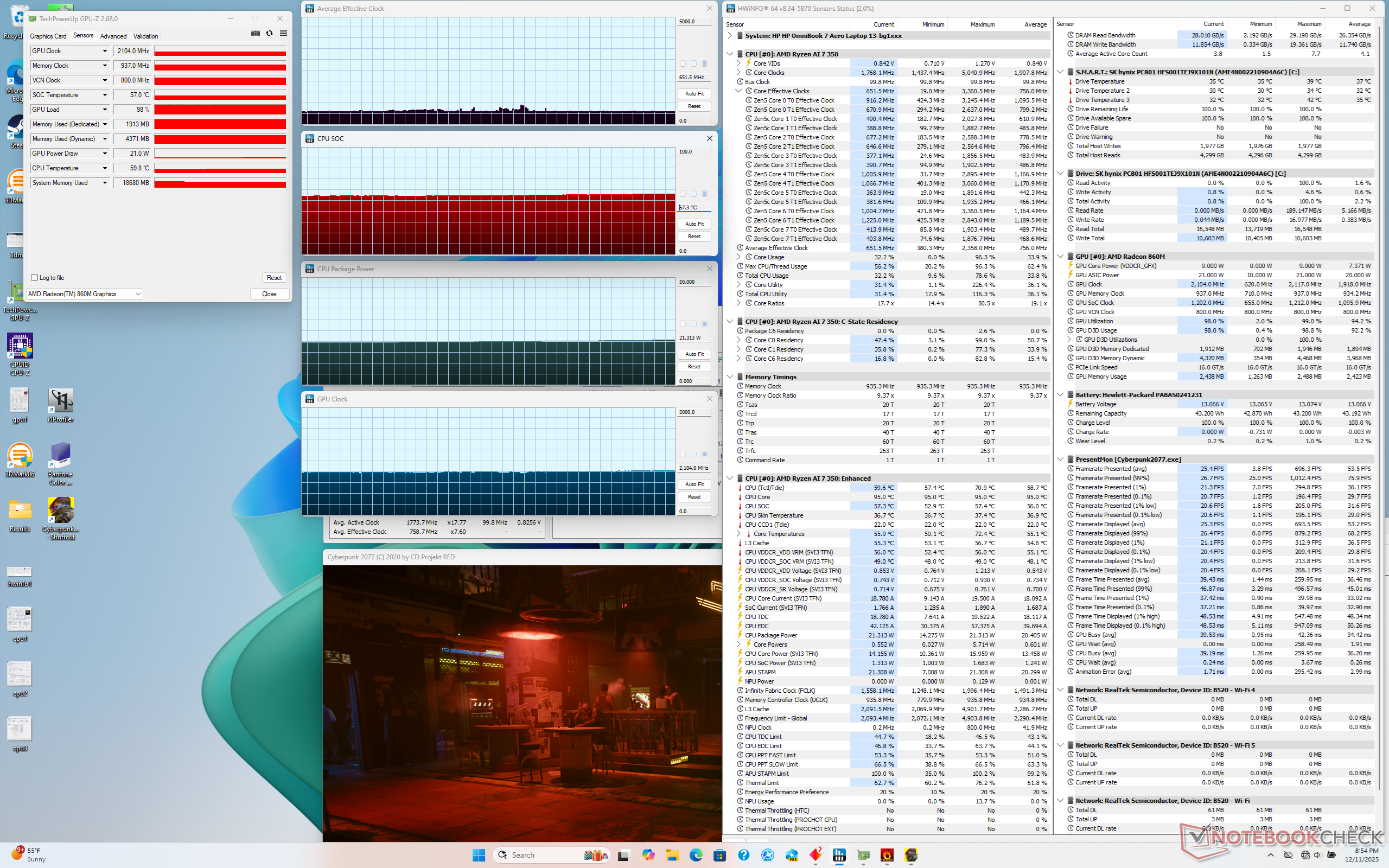Open the AMD Radeon 860M Graphics device dropdown
This screenshot has width=1389, height=868.
tap(138, 294)
